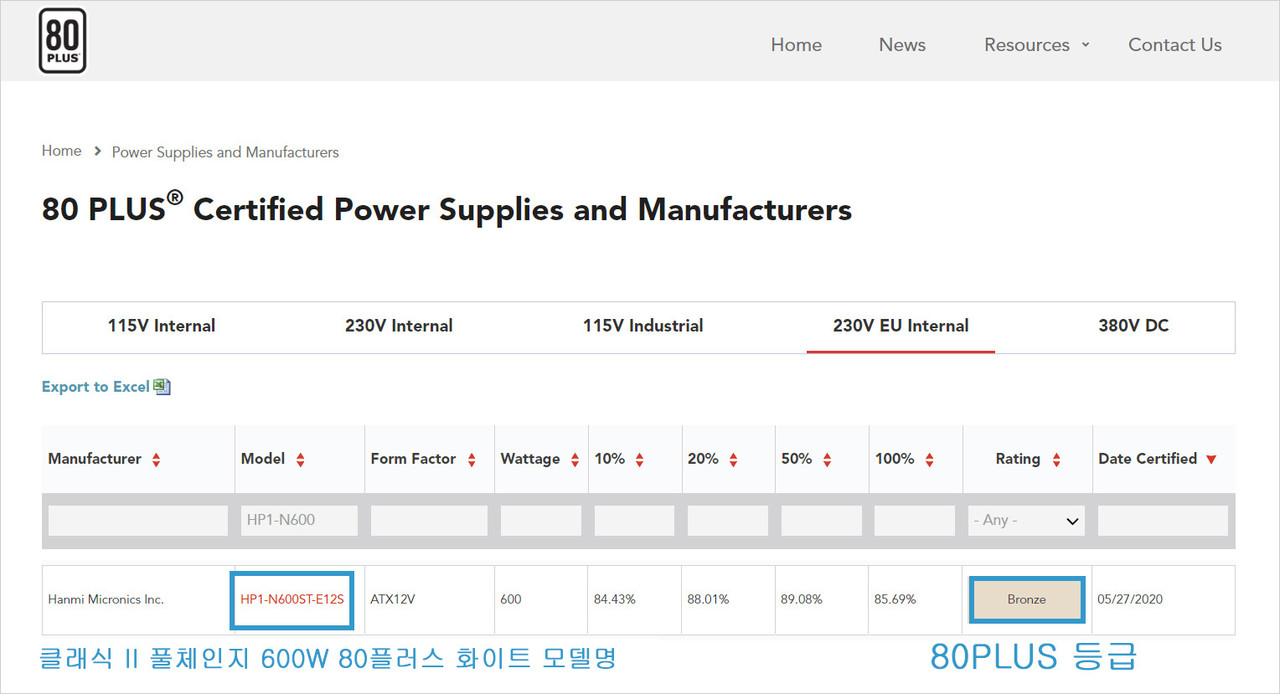The width and height of the screenshot is (1280, 694).
Task: Open the Rating filter '- Any -' dropdown
Action: click(1026, 520)
